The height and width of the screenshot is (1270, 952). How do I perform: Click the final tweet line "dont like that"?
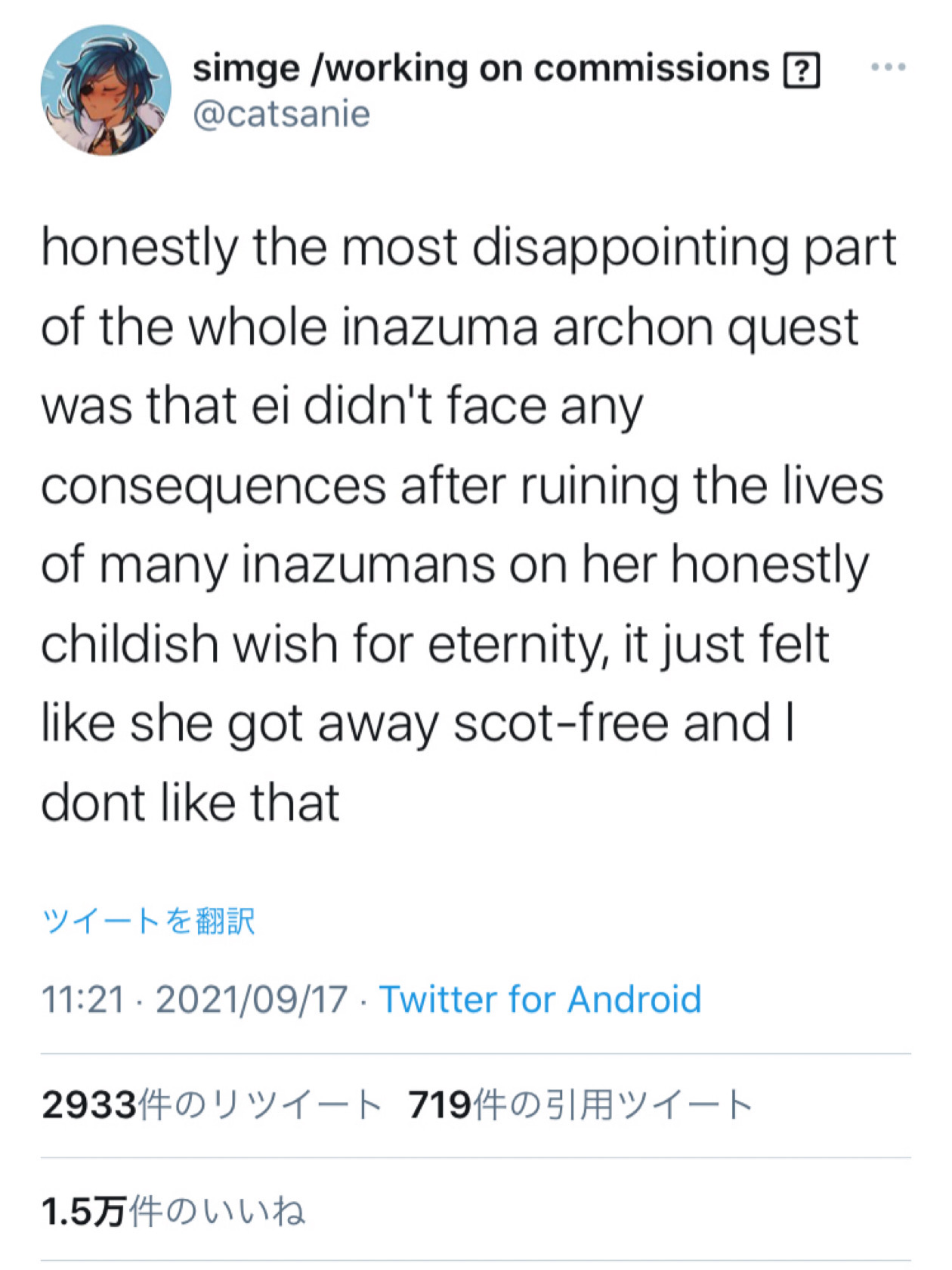pyautogui.click(x=190, y=803)
